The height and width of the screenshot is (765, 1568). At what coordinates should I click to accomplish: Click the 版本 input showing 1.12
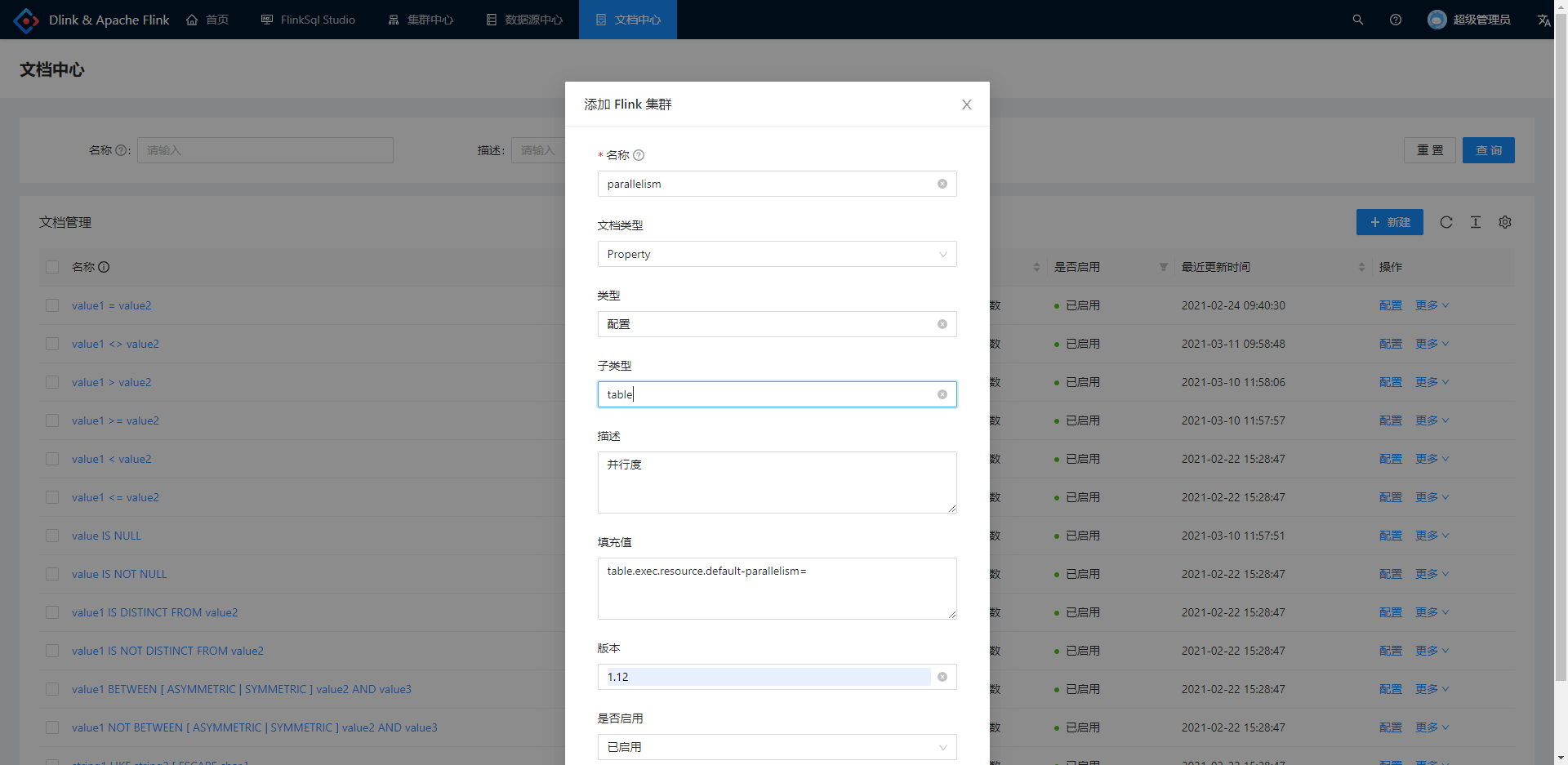[x=777, y=677]
